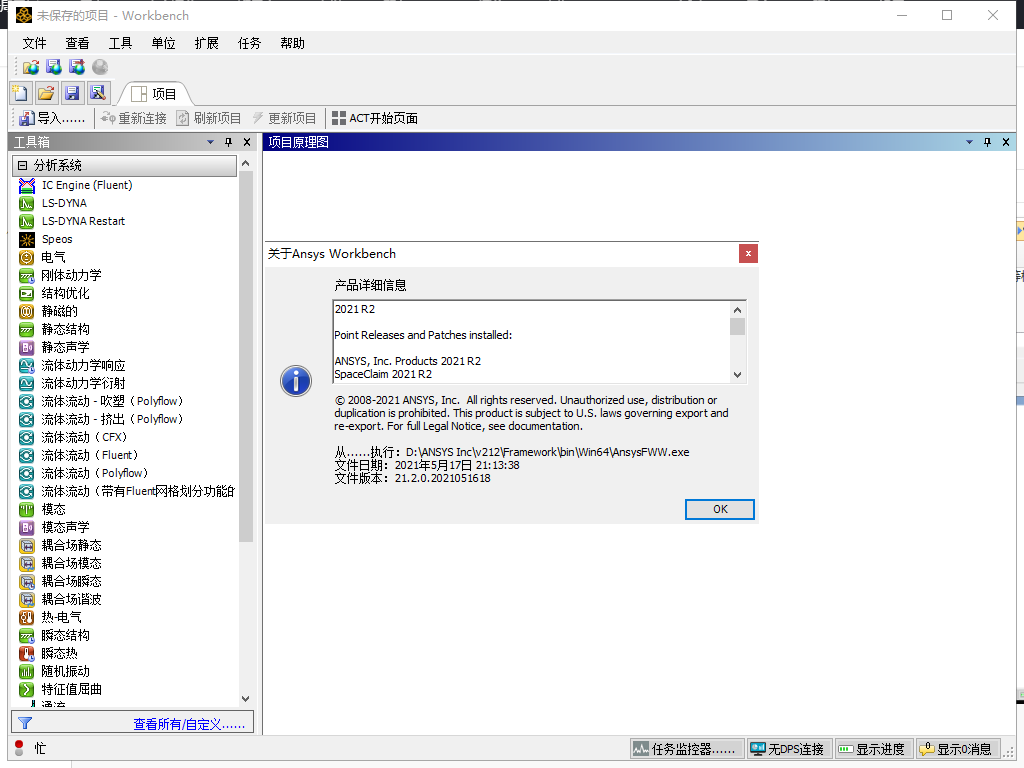The height and width of the screenshot is (768, 1024).
Task: Toggle pin on 项目原理图 panel
Action: tap(987, 142)
